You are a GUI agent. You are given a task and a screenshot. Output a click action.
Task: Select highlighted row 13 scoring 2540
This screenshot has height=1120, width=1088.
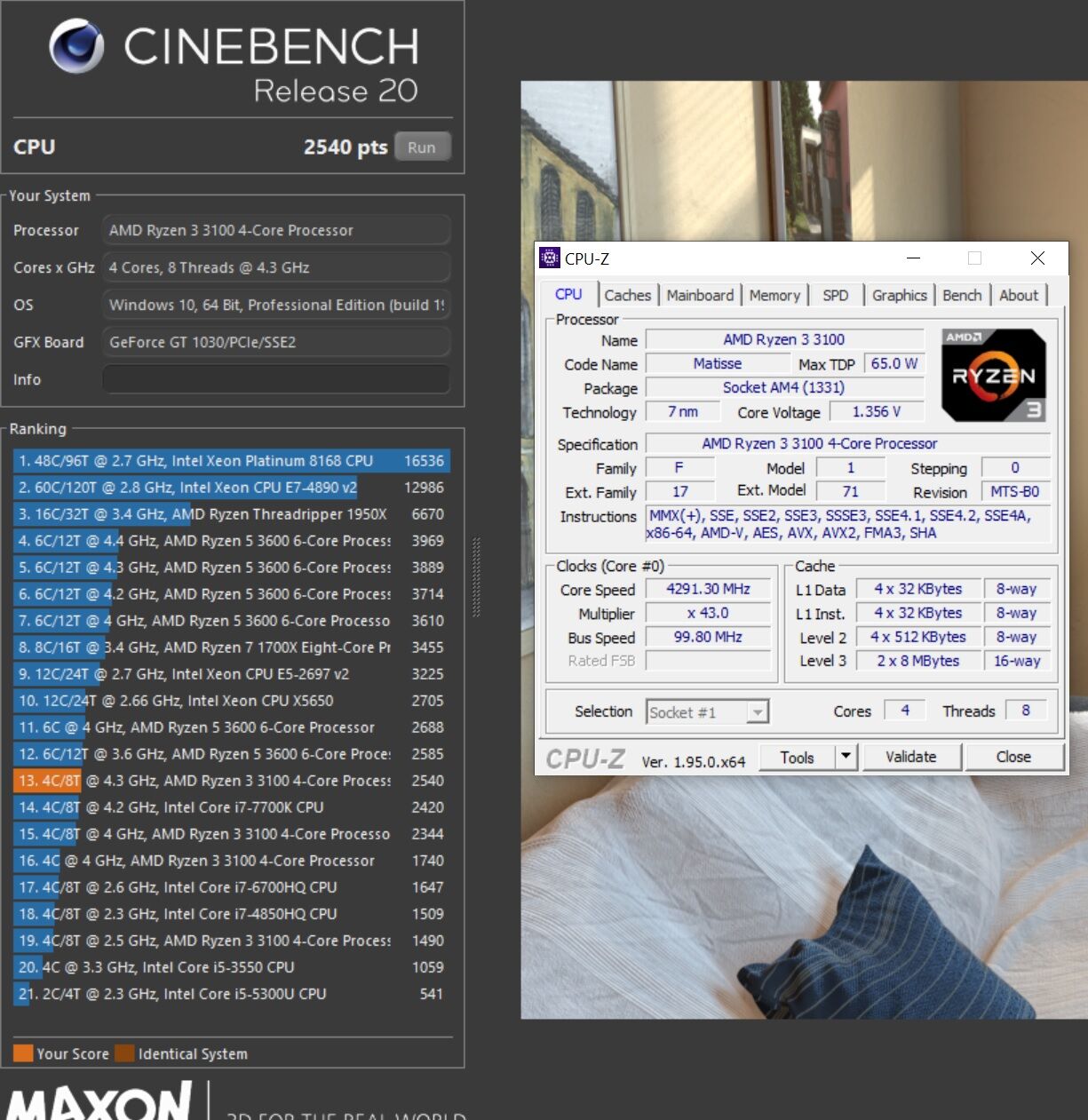(x=231, y=781)
